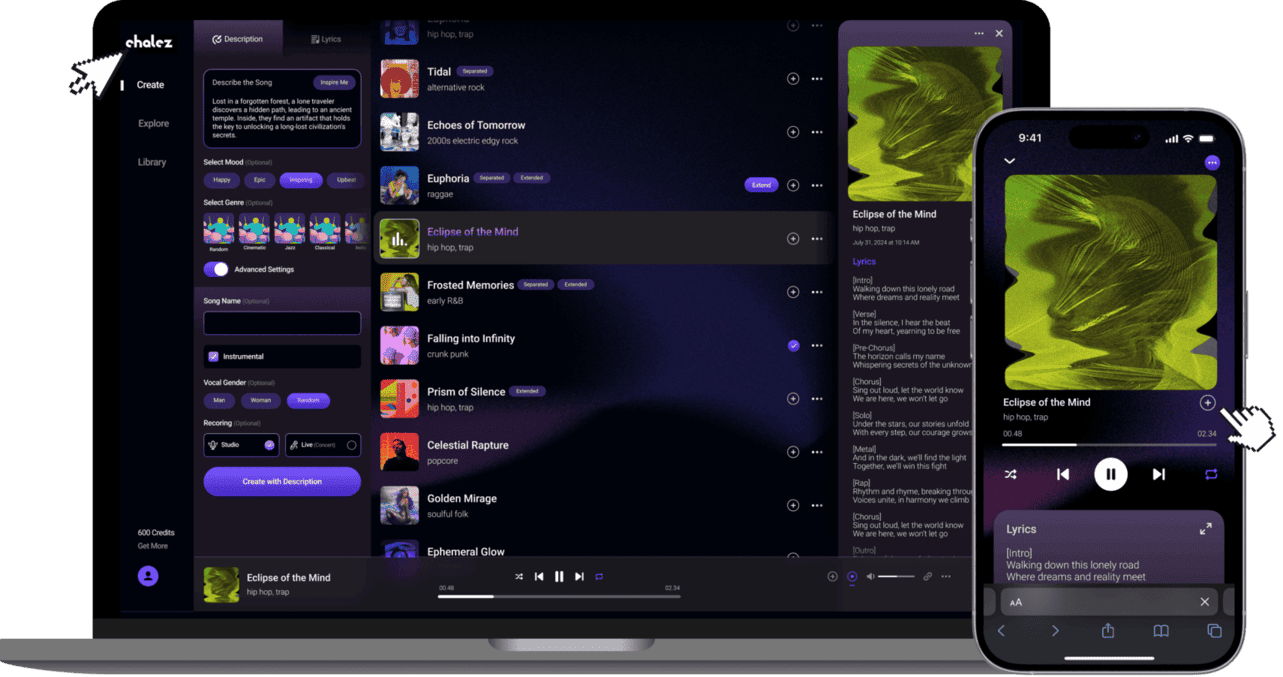Tap forward arrow in phone browser bar
Image resolution: width=1283 pixels, height=677 pixels.
click(1055, 631)
